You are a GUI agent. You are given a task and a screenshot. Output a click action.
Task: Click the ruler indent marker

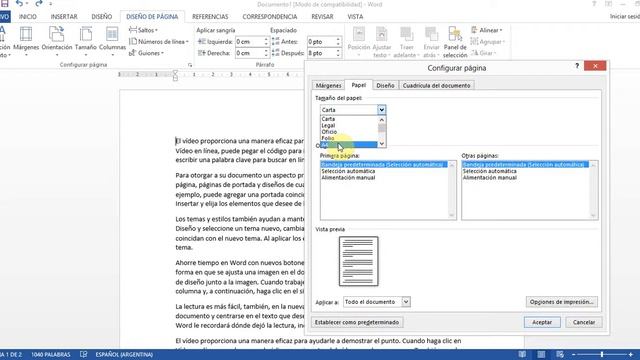175,76
